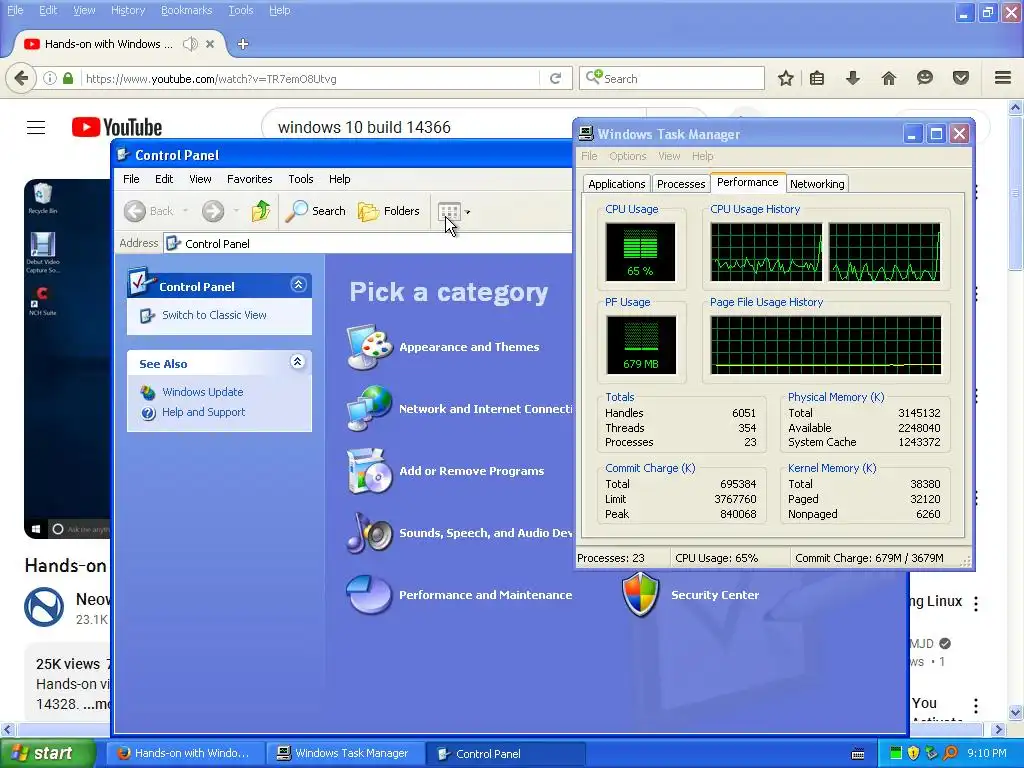Switch to the Networking tab in Task Manager
1024x768 pixels.
(x=817, y=184)
